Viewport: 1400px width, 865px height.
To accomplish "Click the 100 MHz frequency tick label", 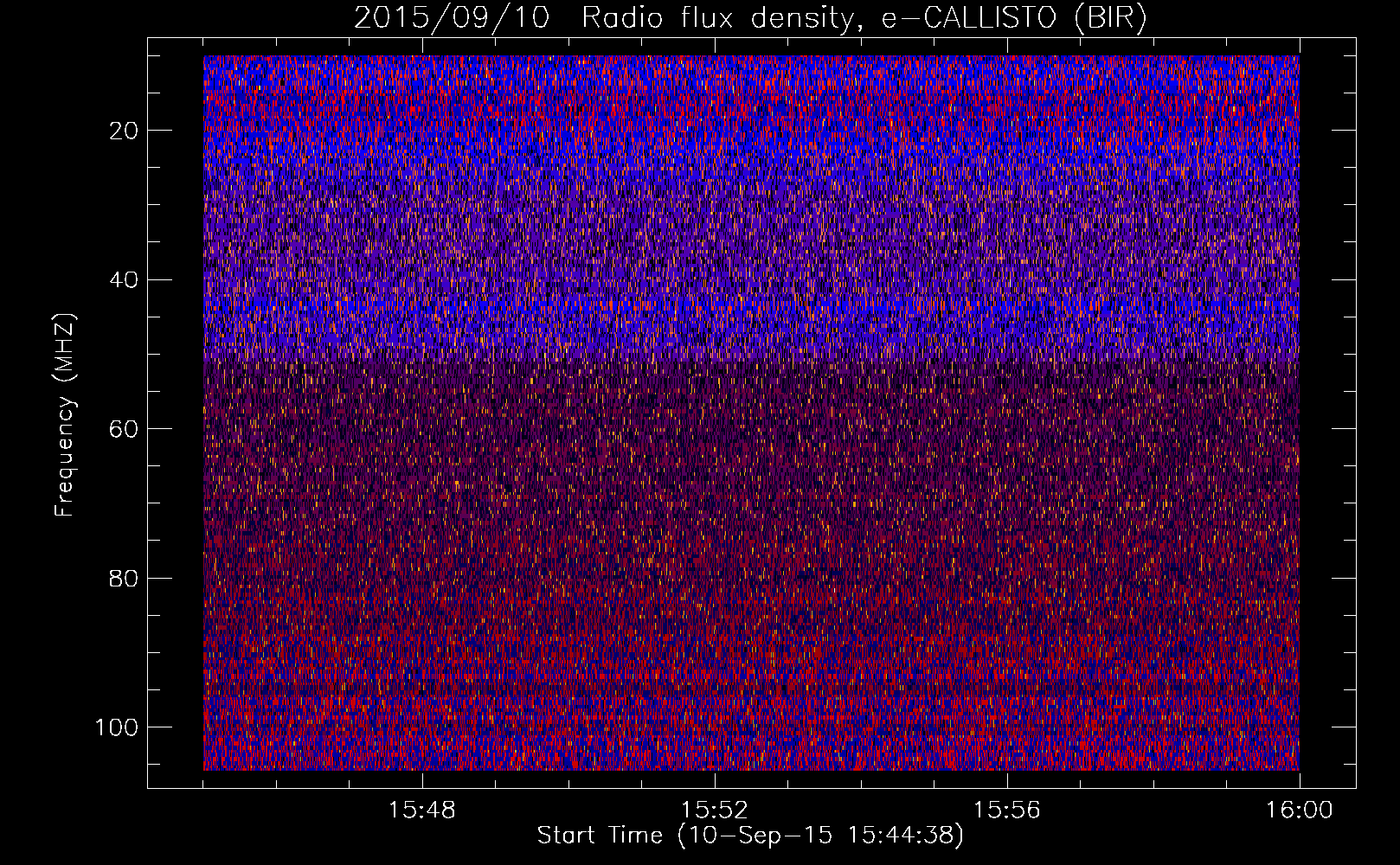I will point(117,727).
